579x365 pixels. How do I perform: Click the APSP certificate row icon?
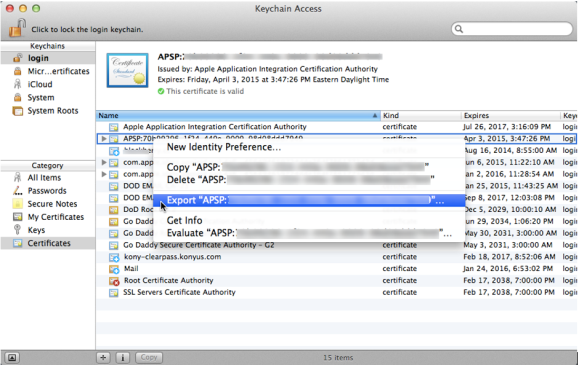tap(114, 139)
